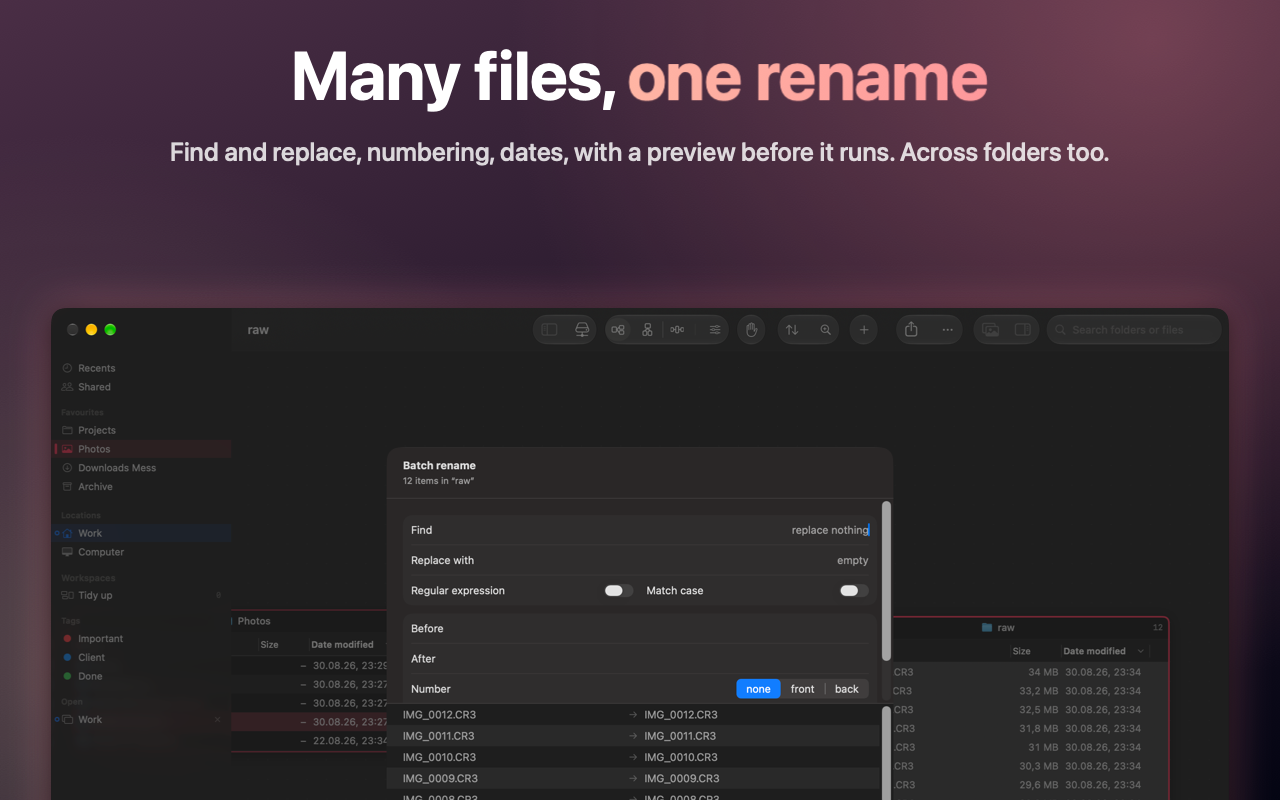The width and height of the screenshot is (1280, 800).
Task: Select 'back' for Number option
Action: tap(847, 689)
